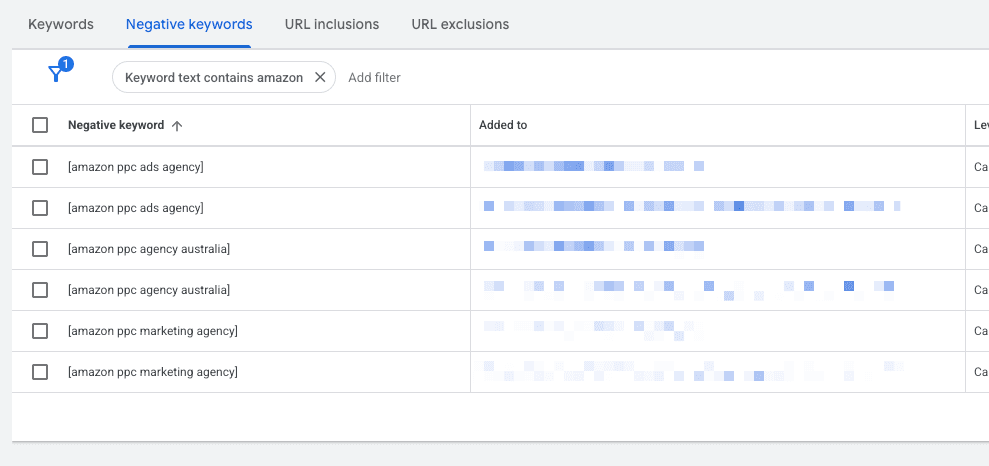
Task: Check the second 'amazon ppc marketing agency' row
Action: [40, 372]
